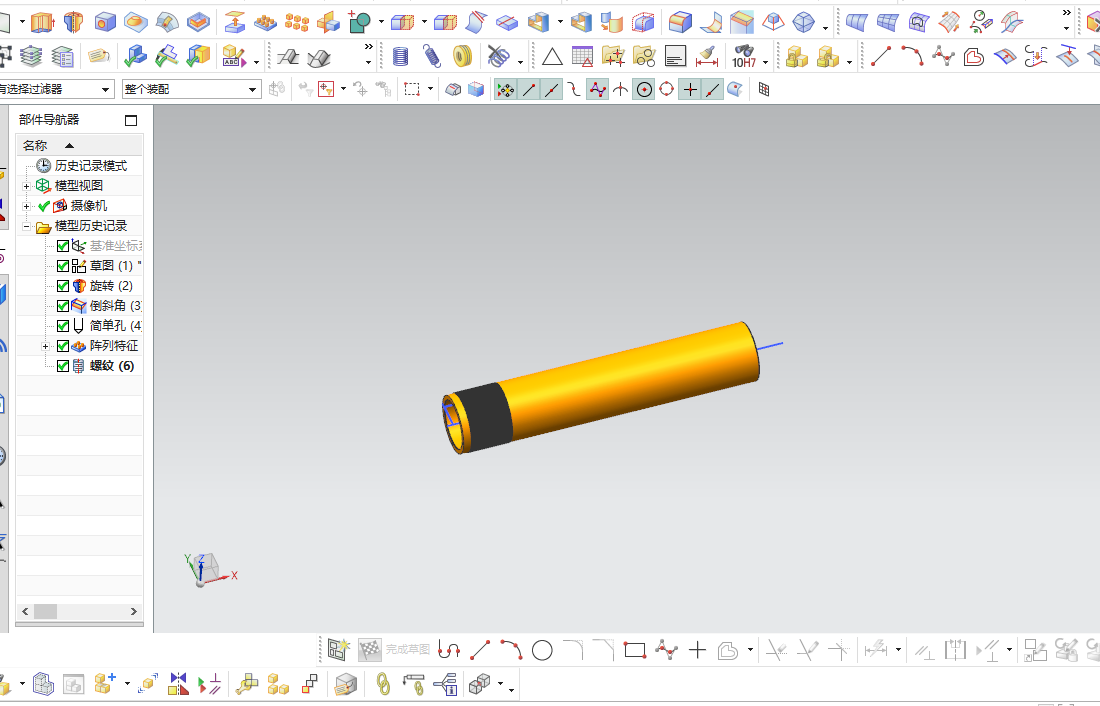Uncheck the 简单孔 (4) feature checkbox
Image resolution: width=1100 pixels, height=706 pixels.
[62, 326]
